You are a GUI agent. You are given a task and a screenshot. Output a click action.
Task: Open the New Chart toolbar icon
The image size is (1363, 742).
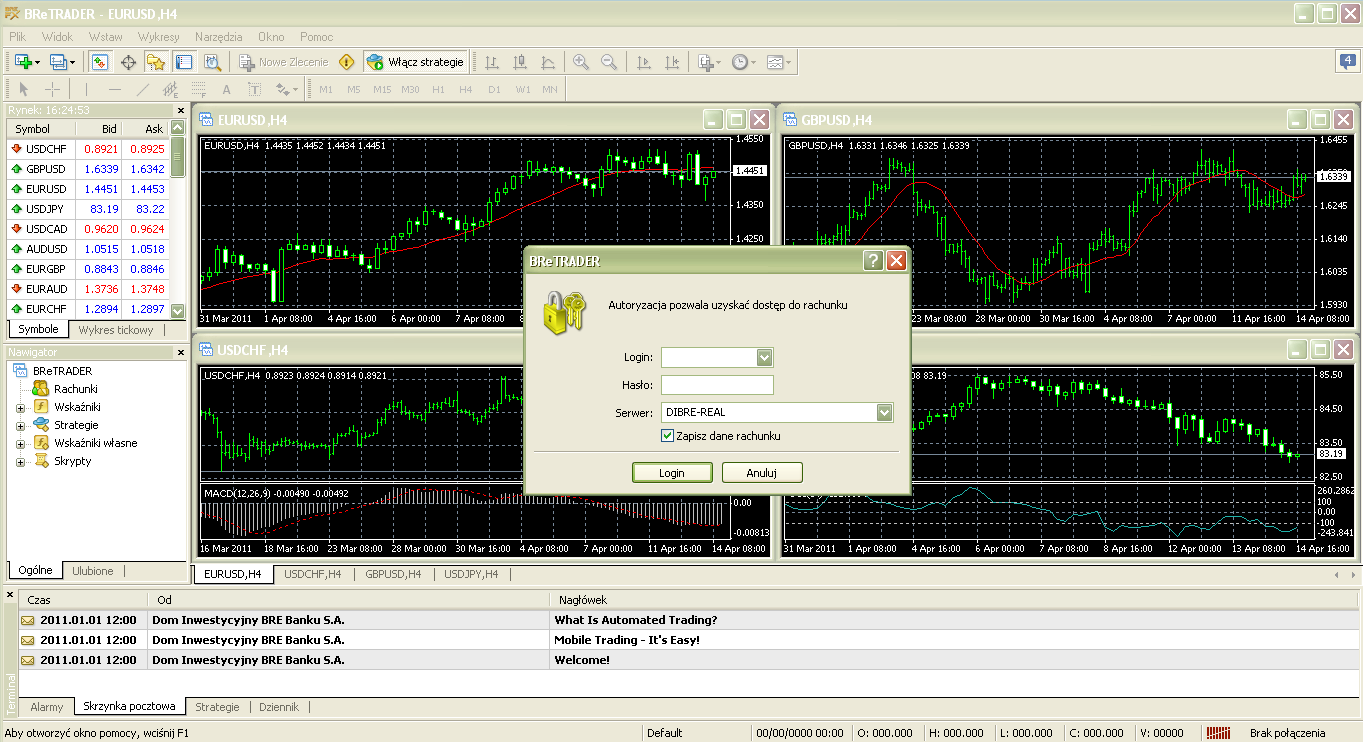click(23, 62)
